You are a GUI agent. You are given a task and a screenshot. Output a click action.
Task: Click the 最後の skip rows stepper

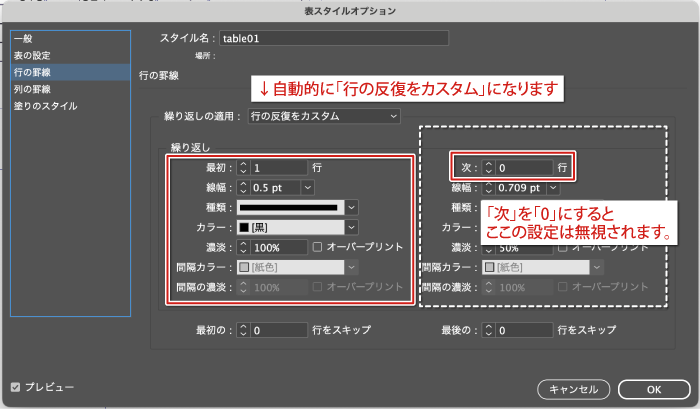[x=488, y=329]
